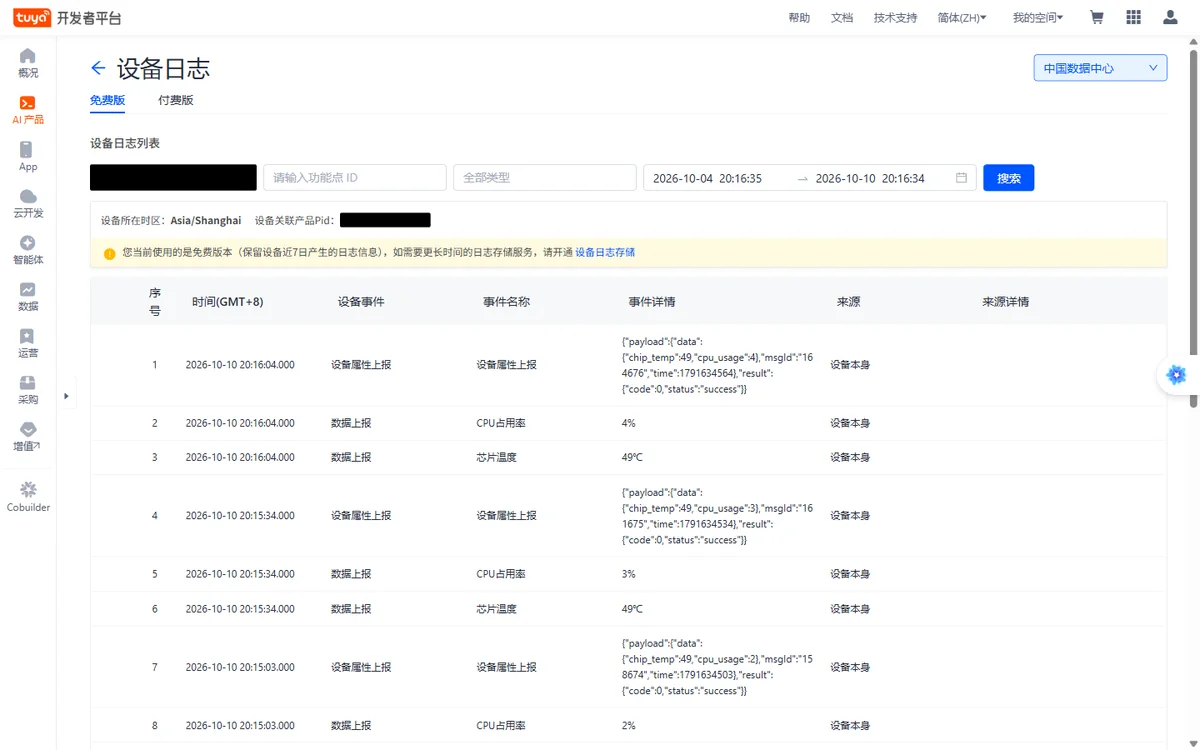The width and height of the screenshot is (1200, 750).
Task: Expand the 我的空间 dropdown
Action: coord(1038,18)
